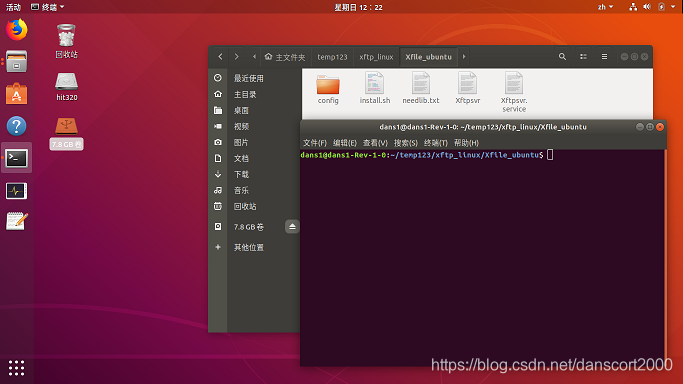Image resolution: width=683 pixels, height=384 pixels.
Task: Go back in file manager
Action: point(220,57)
